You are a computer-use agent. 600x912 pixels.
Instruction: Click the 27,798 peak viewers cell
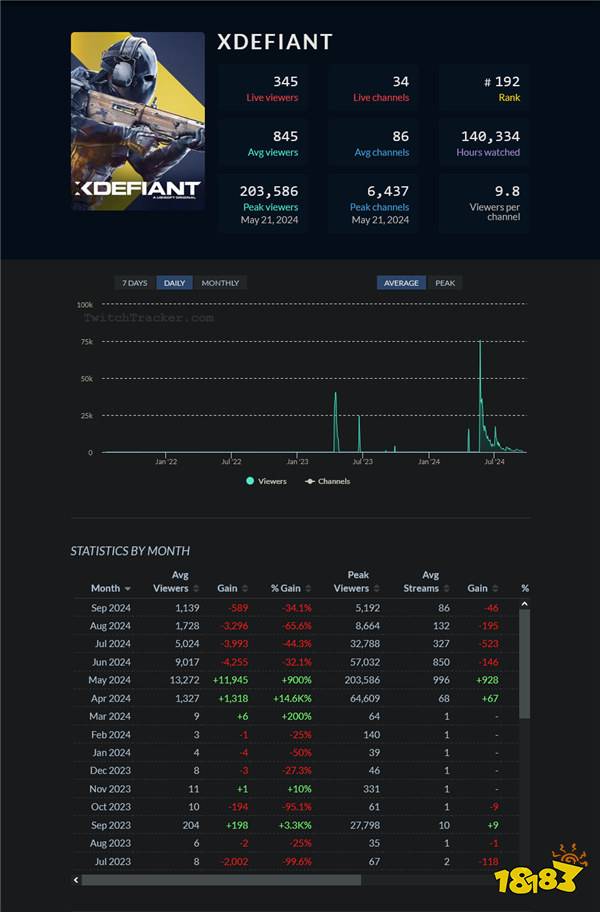click(365, 825)
